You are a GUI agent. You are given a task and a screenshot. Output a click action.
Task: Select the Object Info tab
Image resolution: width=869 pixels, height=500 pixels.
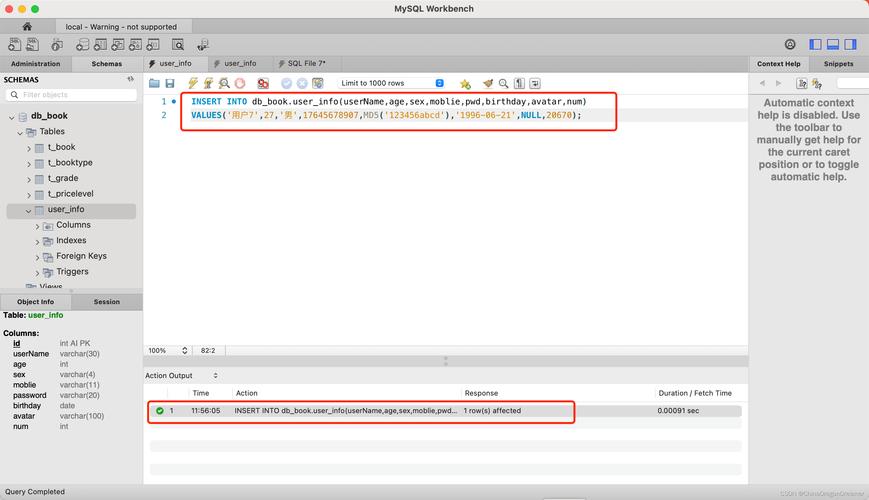(35, 302)
